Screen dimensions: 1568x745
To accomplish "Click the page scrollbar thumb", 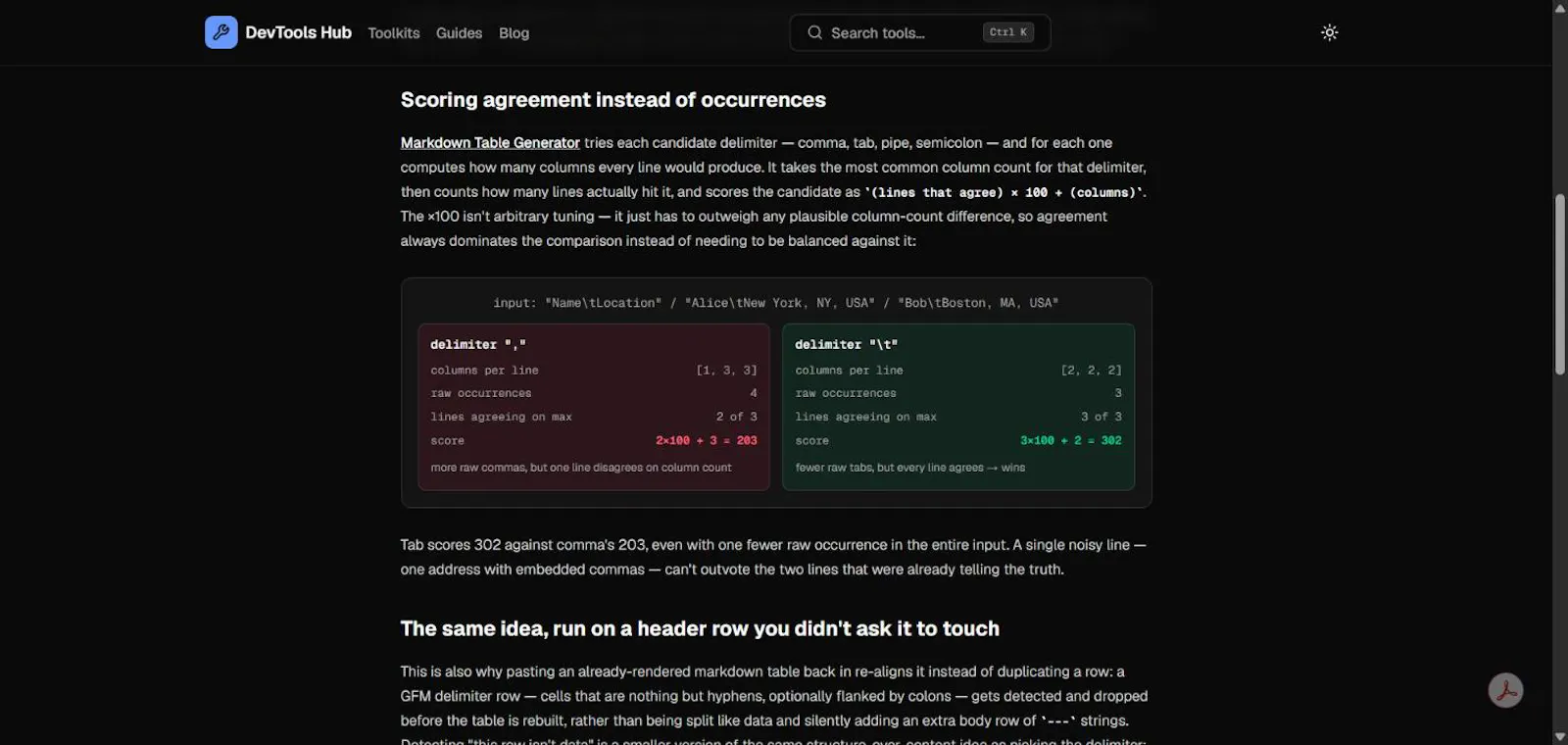I will pyautogui.click(x=1560, y=284).
